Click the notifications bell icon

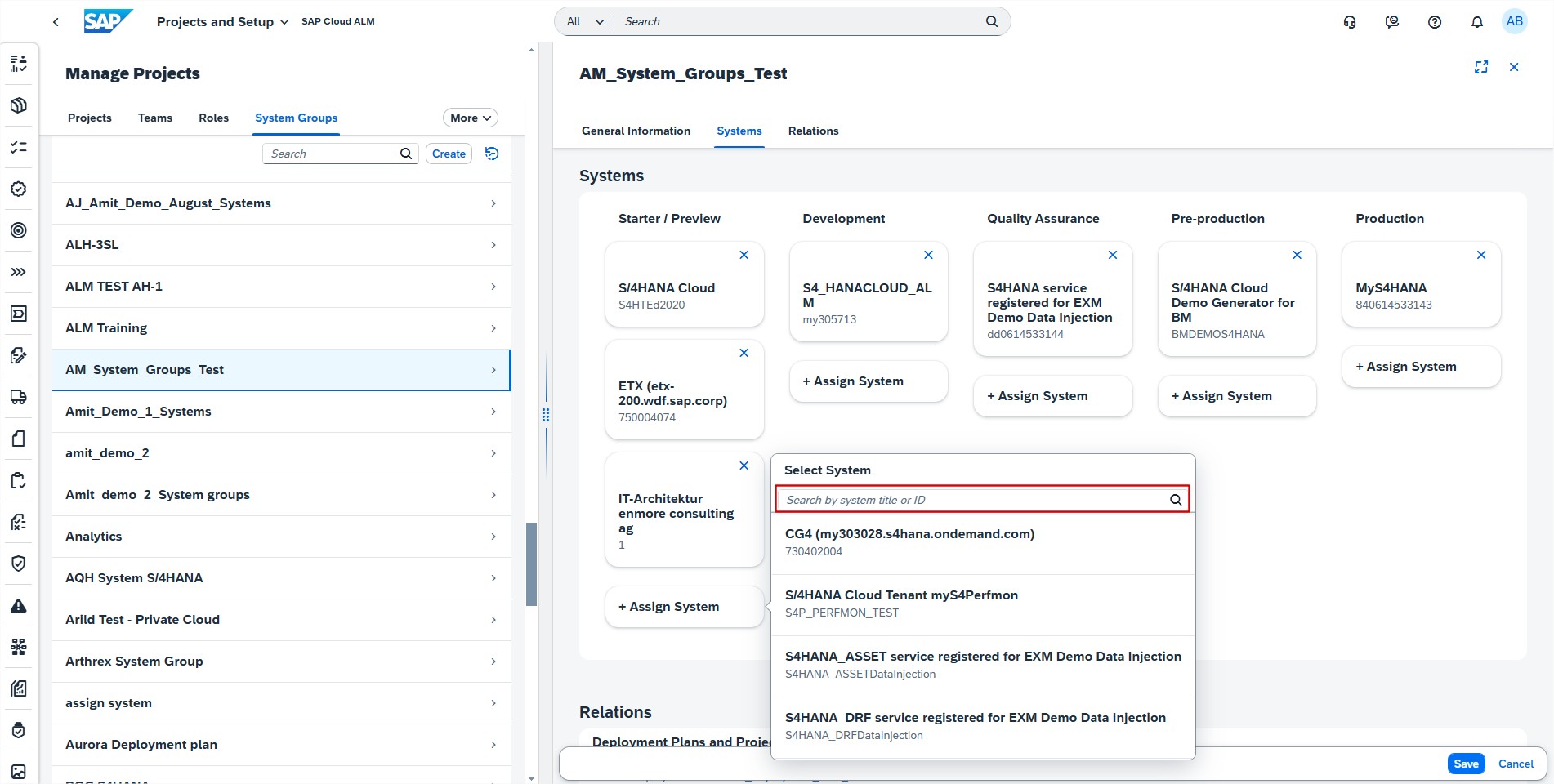coord(1476,22)
